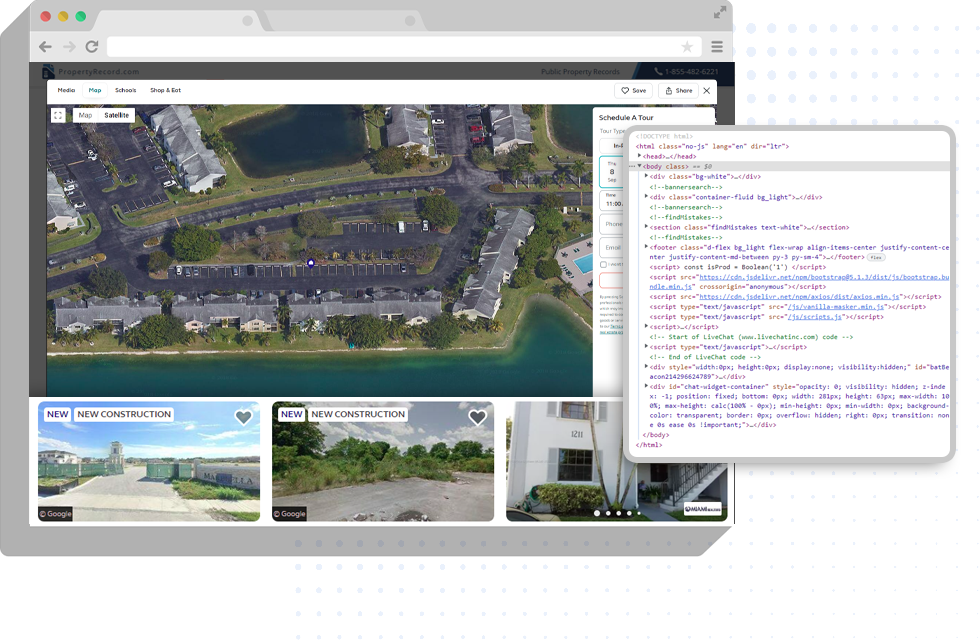Click the ellipsis beside body element
Image resolution: width=980 pixels, height=640 pixels.
[632, 167]
